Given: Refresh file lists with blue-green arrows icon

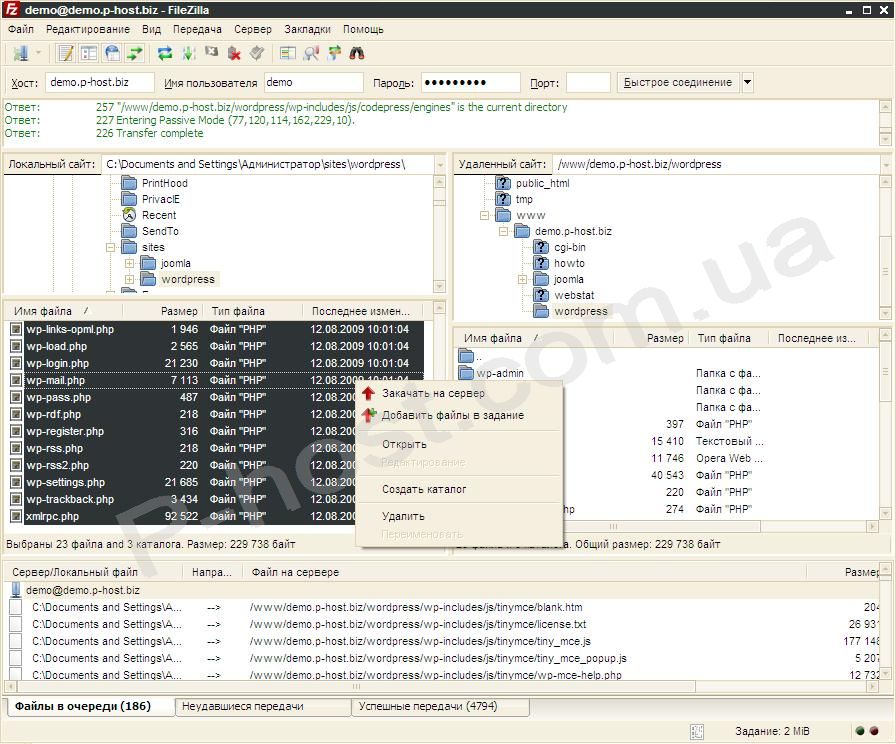Looking at the screenshot, I should point(165,54).
